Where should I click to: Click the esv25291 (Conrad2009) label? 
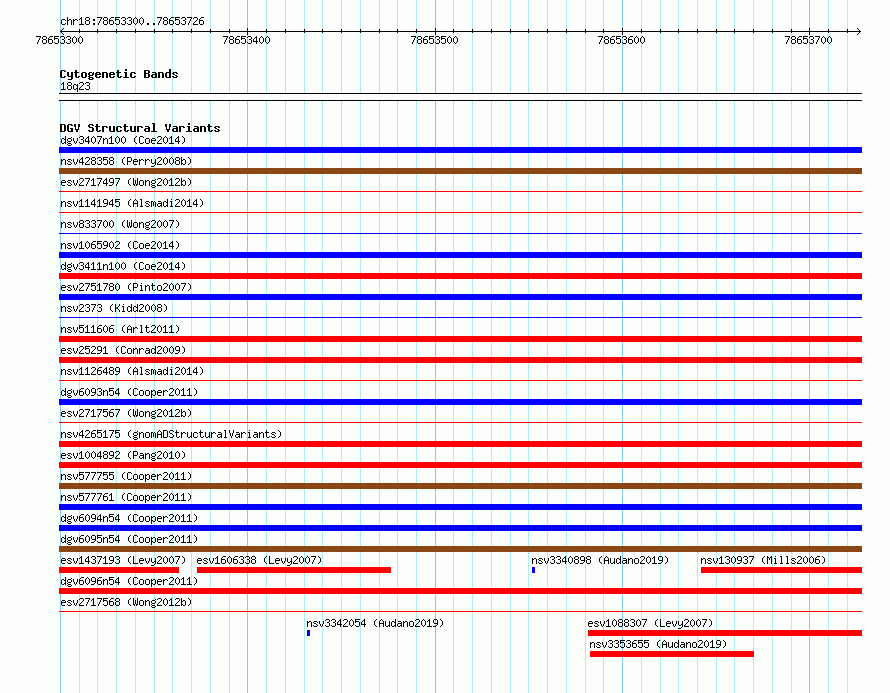(123, 350)
